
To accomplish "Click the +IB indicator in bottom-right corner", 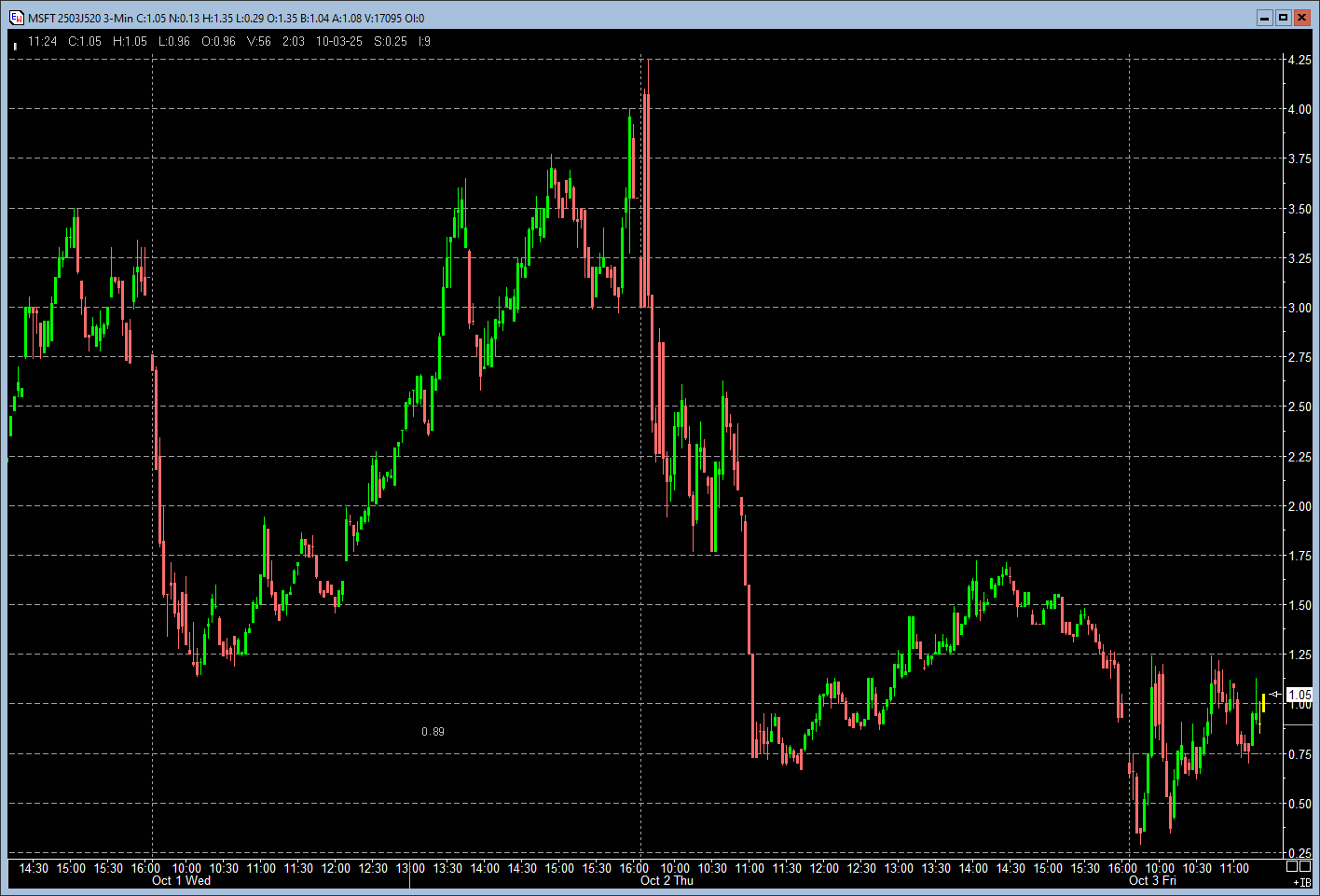I will (1301, 882).
